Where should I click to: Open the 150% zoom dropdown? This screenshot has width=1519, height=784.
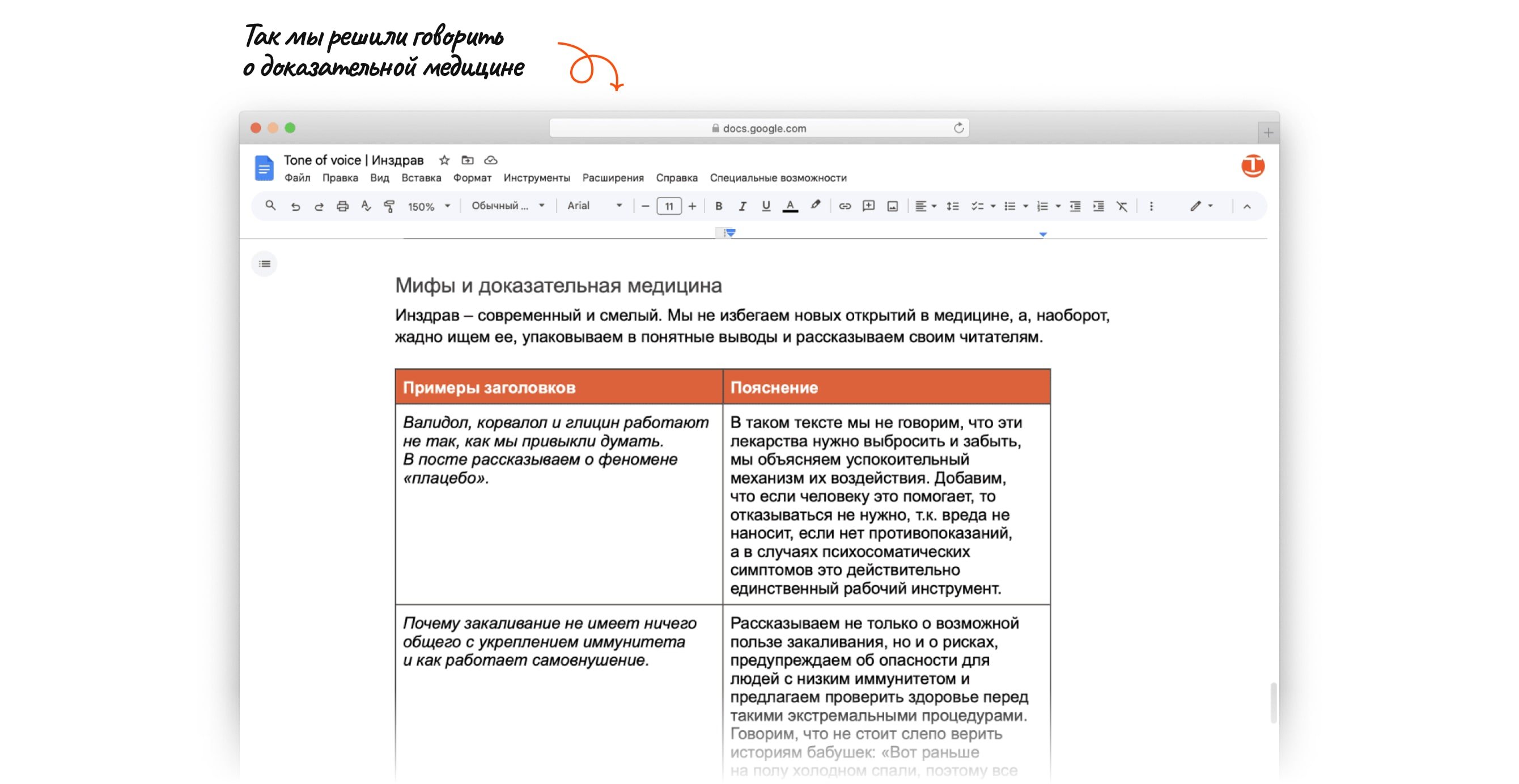(428, 206)
